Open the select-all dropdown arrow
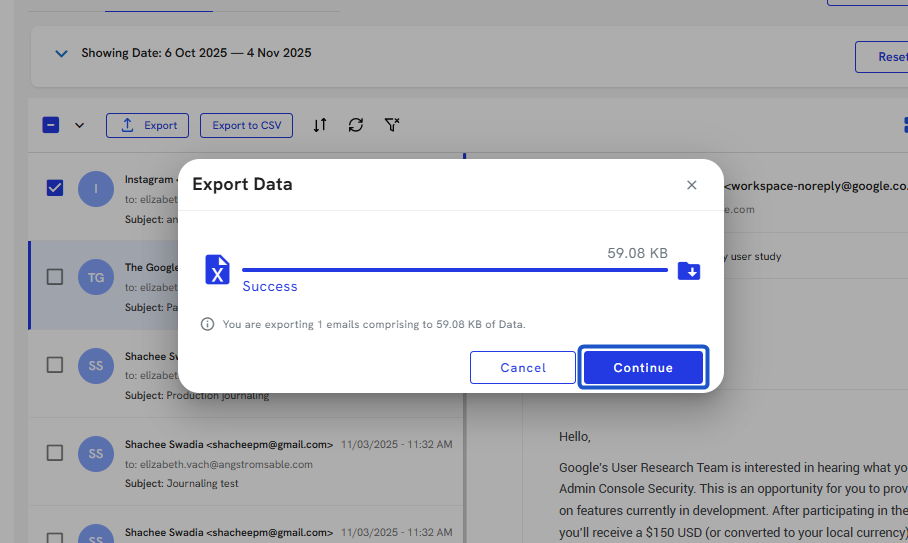This screenshot has width=908, height=543. (x=80, y=126)
